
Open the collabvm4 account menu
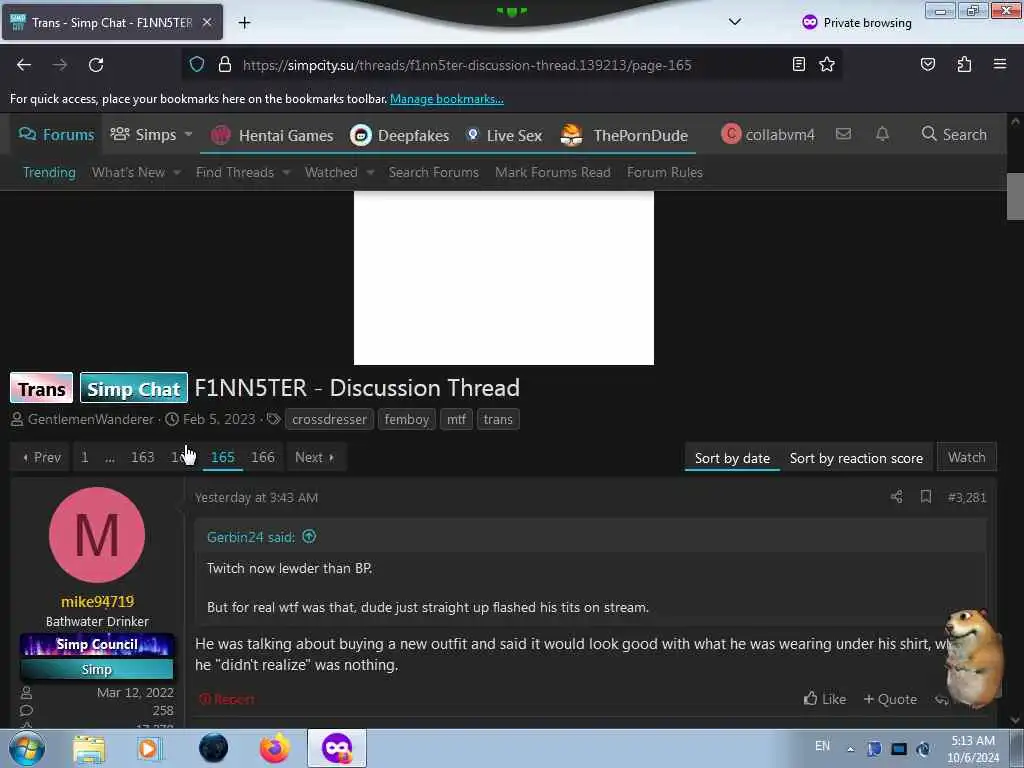768,135
